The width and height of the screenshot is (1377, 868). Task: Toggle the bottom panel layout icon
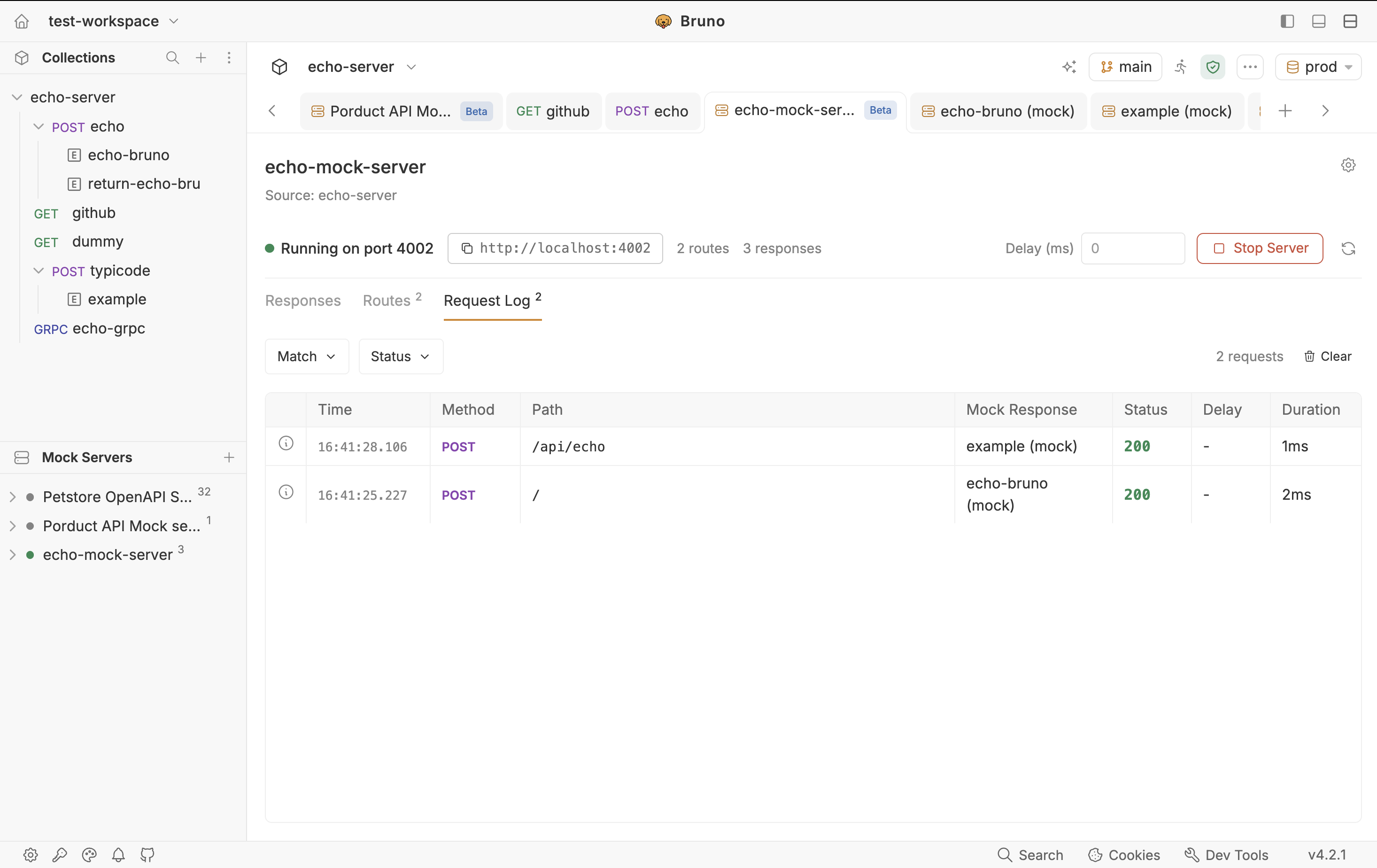click(1319, 21)
